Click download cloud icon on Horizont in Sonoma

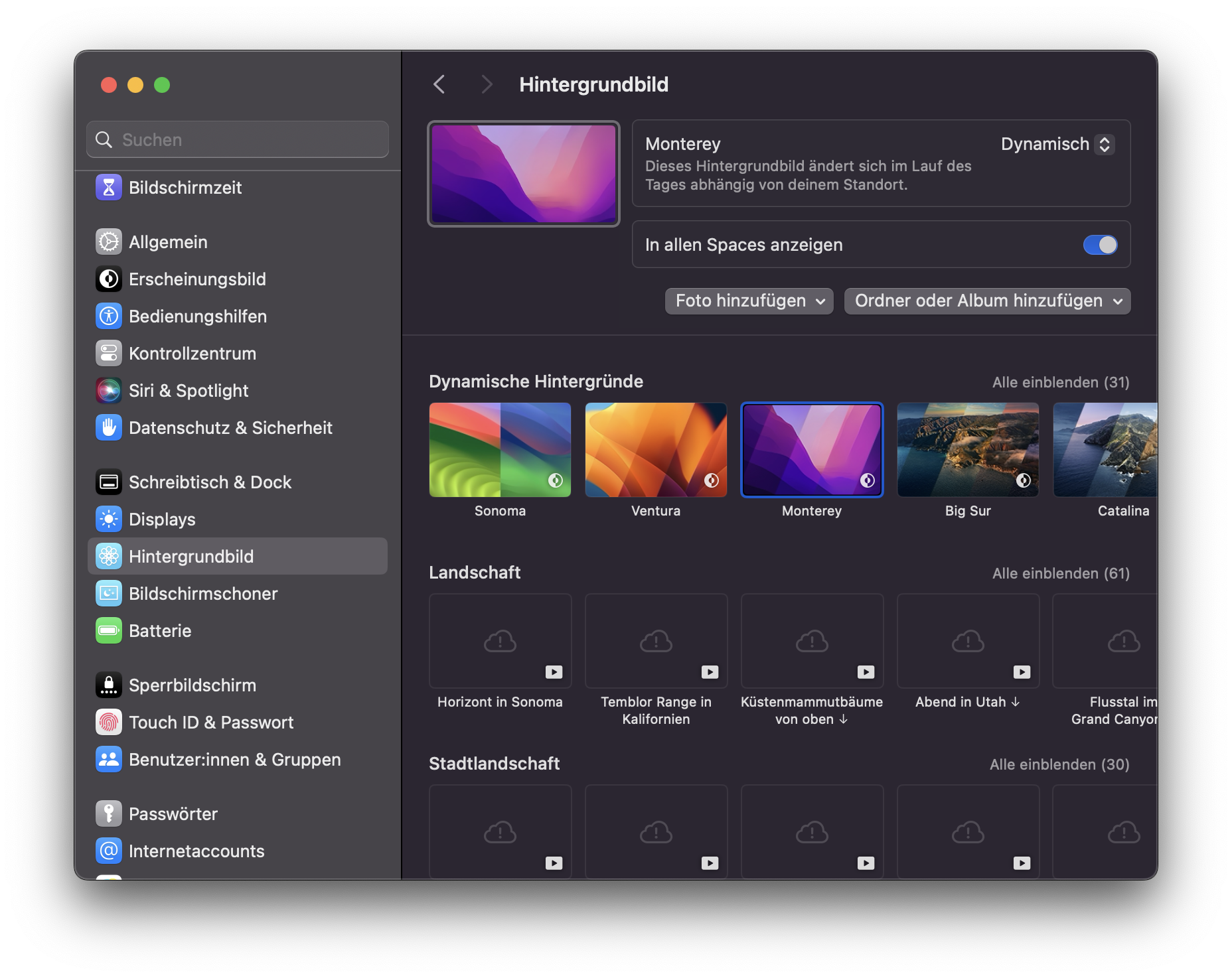point(500,641)
